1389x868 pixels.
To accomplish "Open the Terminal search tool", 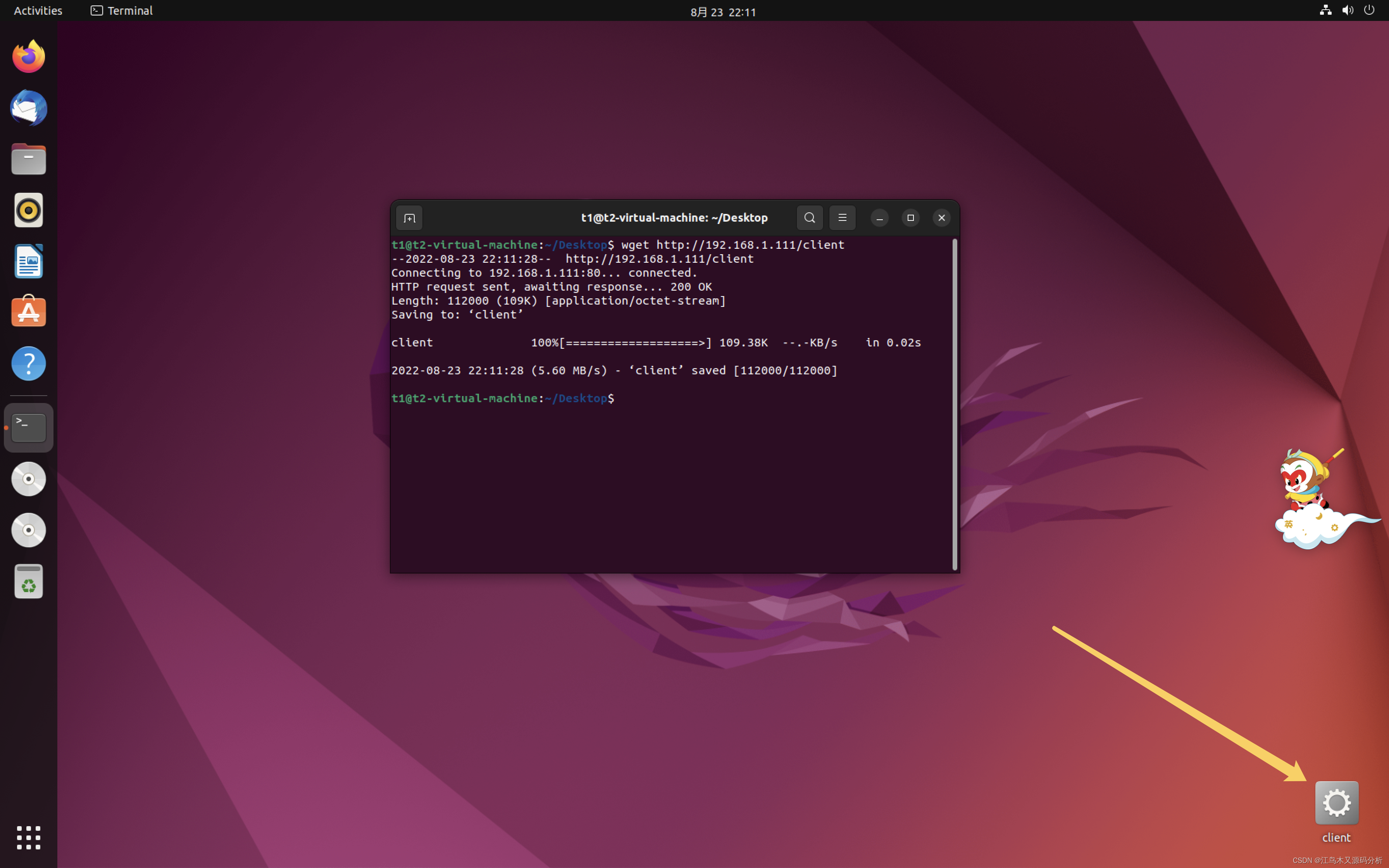I will pyautogui.click(x=810, y=217).
